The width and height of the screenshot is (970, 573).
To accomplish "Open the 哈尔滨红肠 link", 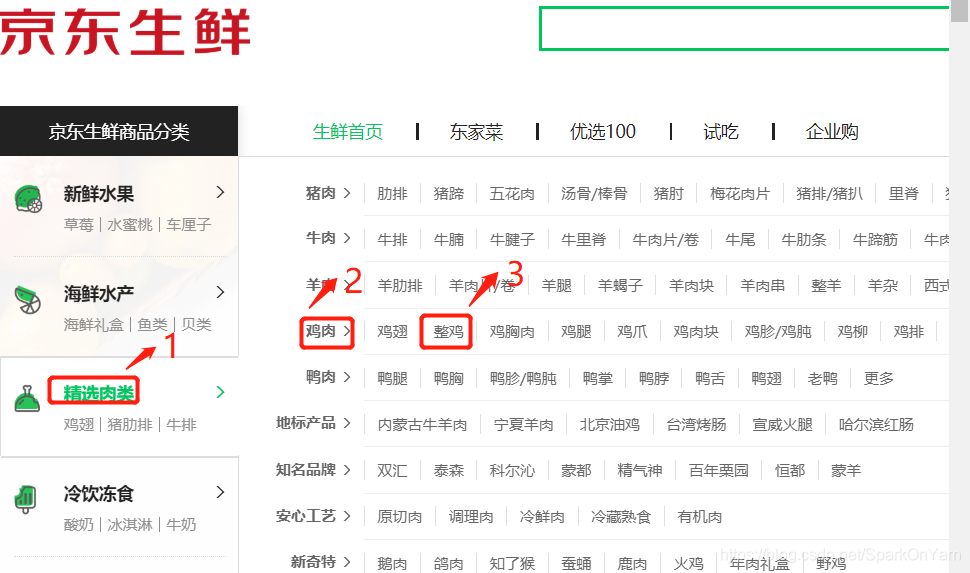I will [876, 424].
